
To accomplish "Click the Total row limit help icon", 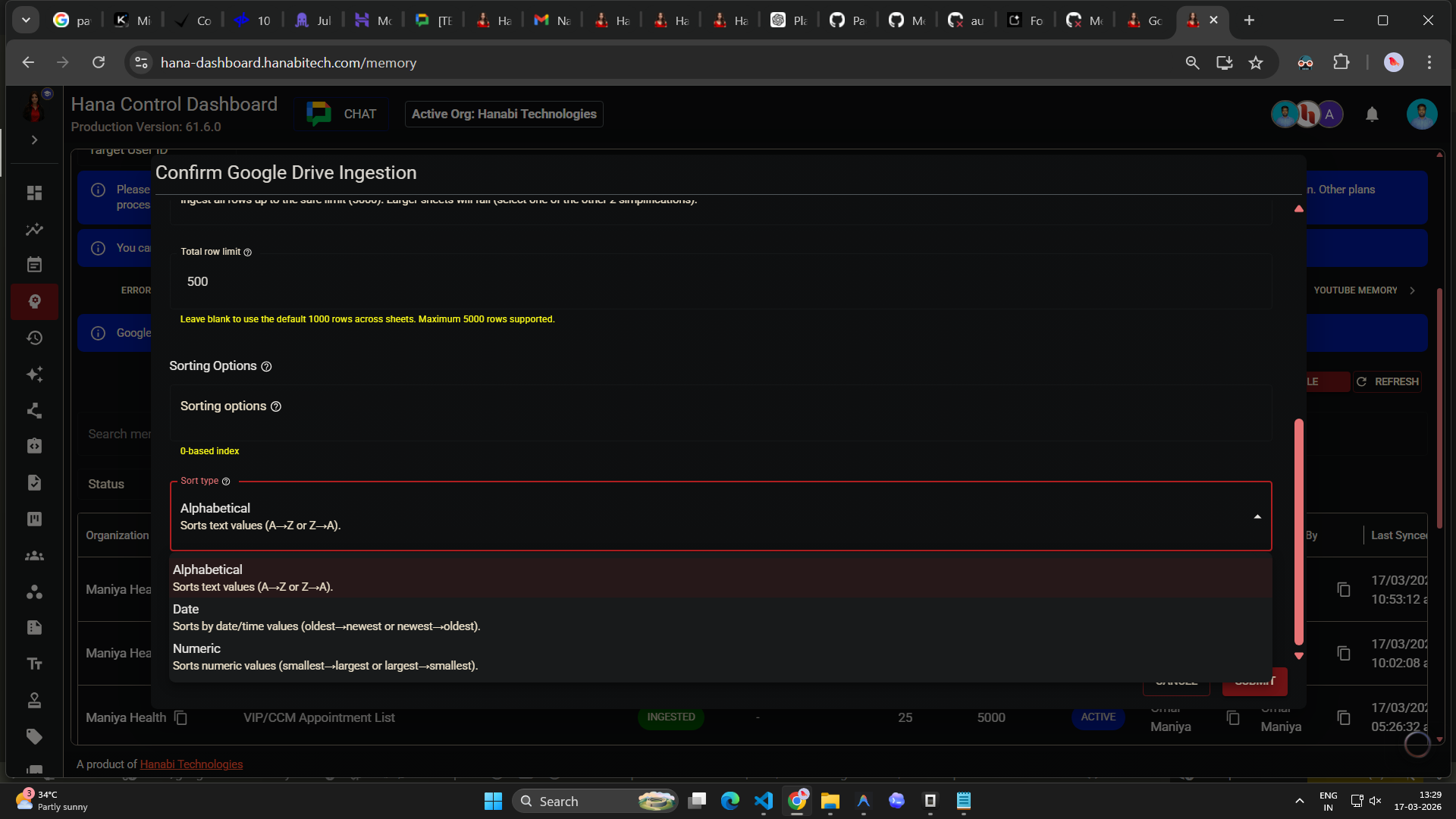I will click(247, 253).
